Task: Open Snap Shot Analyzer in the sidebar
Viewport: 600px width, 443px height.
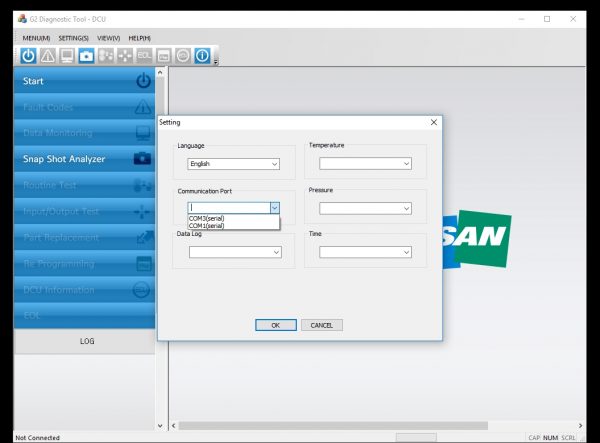Action: pos(85,159)
